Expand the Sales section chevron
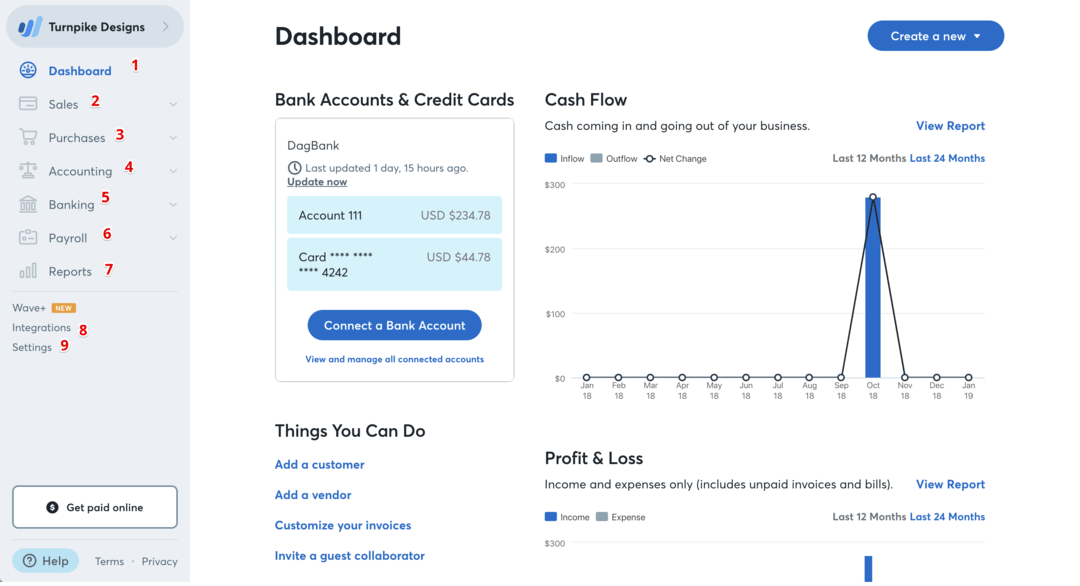Screen dimensions: 1080x586 click(172, 103)
